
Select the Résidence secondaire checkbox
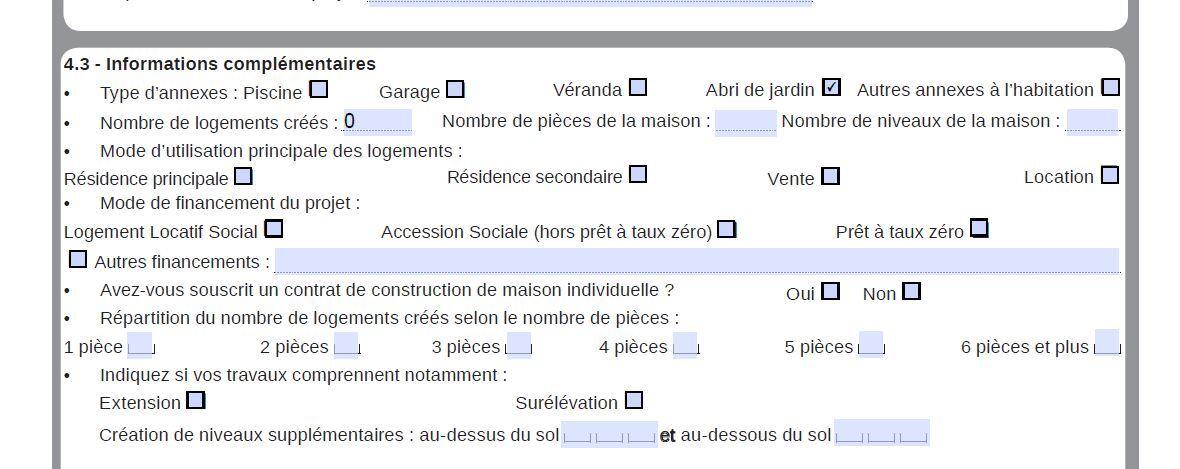coord(638,175)
